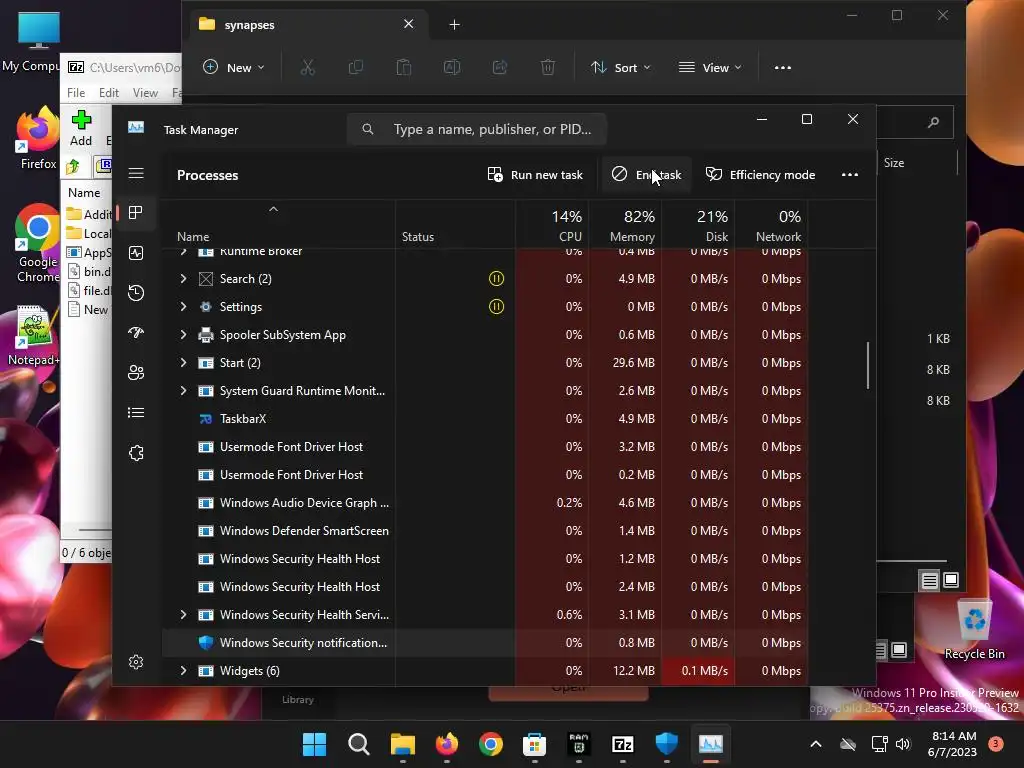
Task: Show hidden tray icons chevron
Action: pyautogui.click(x=816, y=744)
